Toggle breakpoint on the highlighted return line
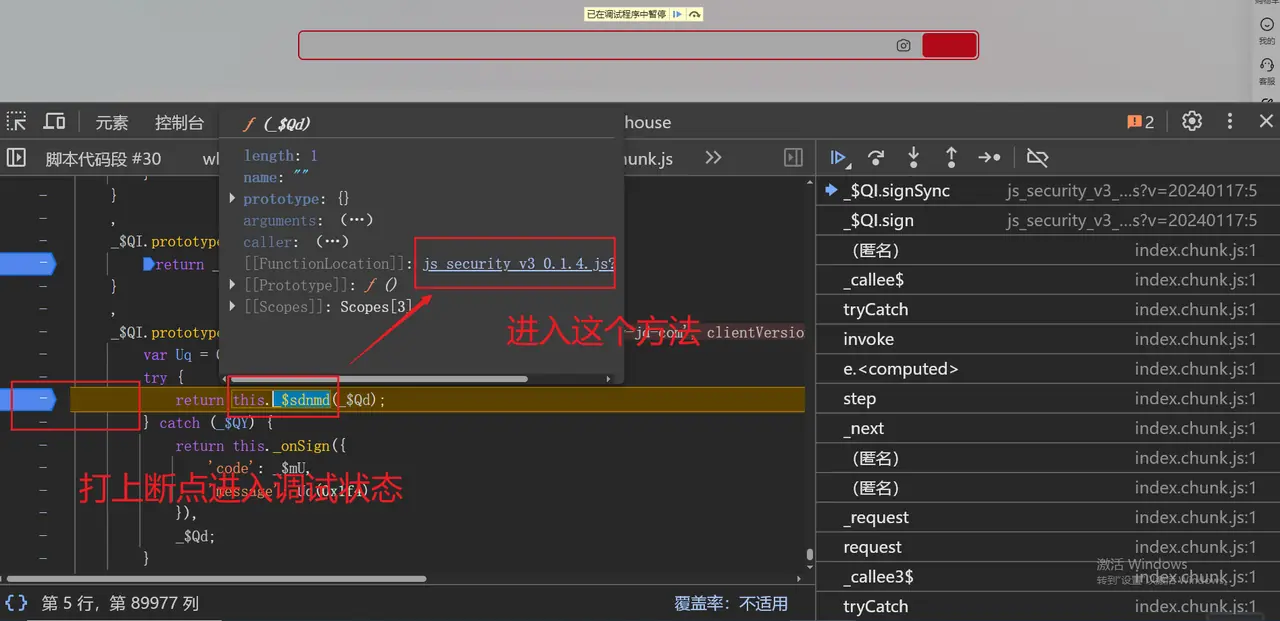1280x621 pixels. pos(43,400)
